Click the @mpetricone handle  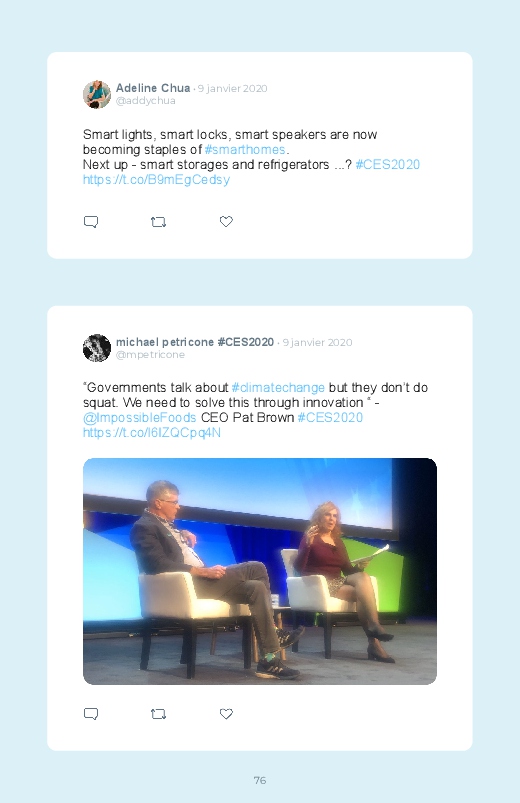click(150, 355)
